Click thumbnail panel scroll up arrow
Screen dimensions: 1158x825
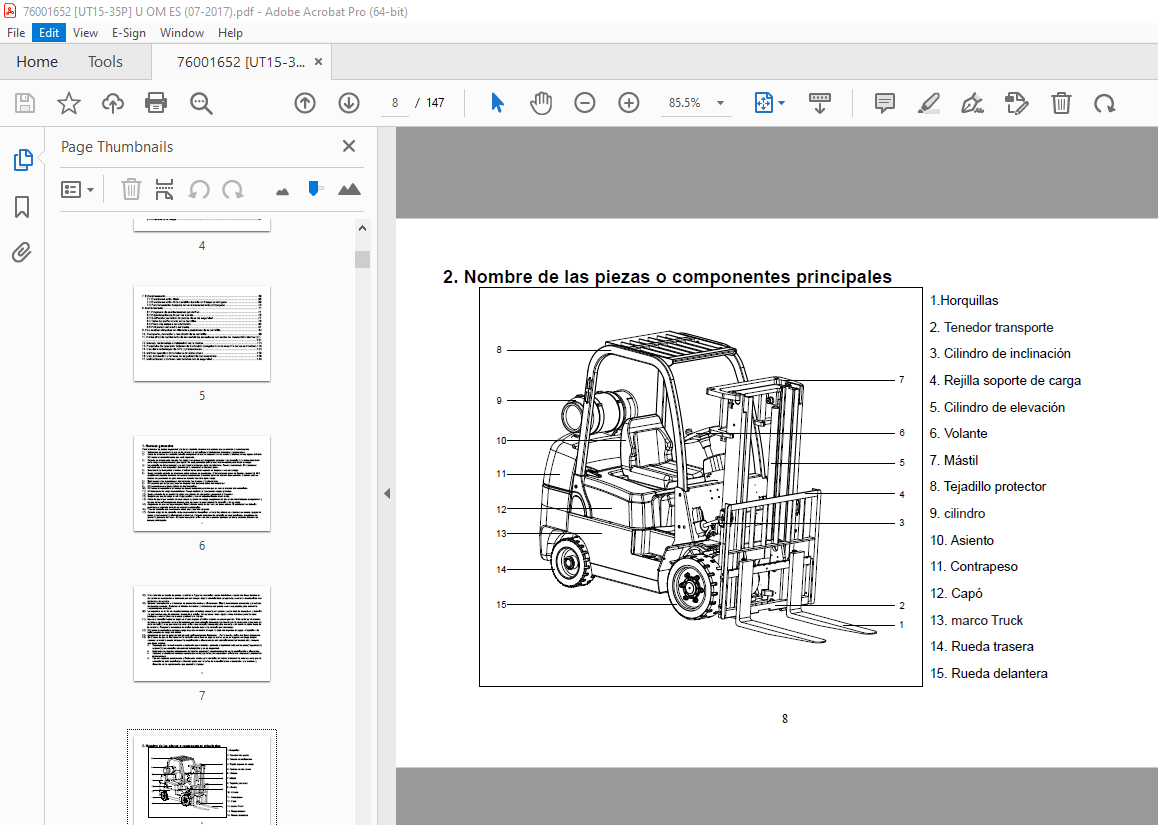[x=362, y=229]
